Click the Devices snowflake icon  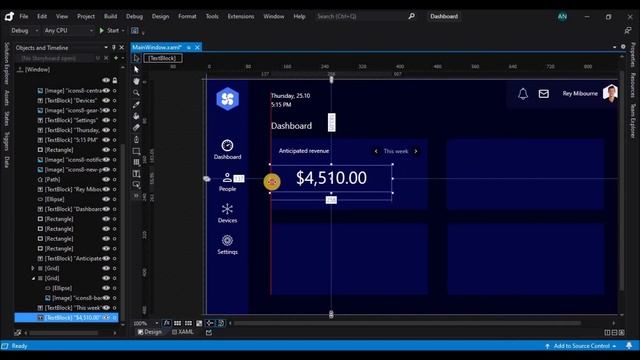click(x=227, y=209)
